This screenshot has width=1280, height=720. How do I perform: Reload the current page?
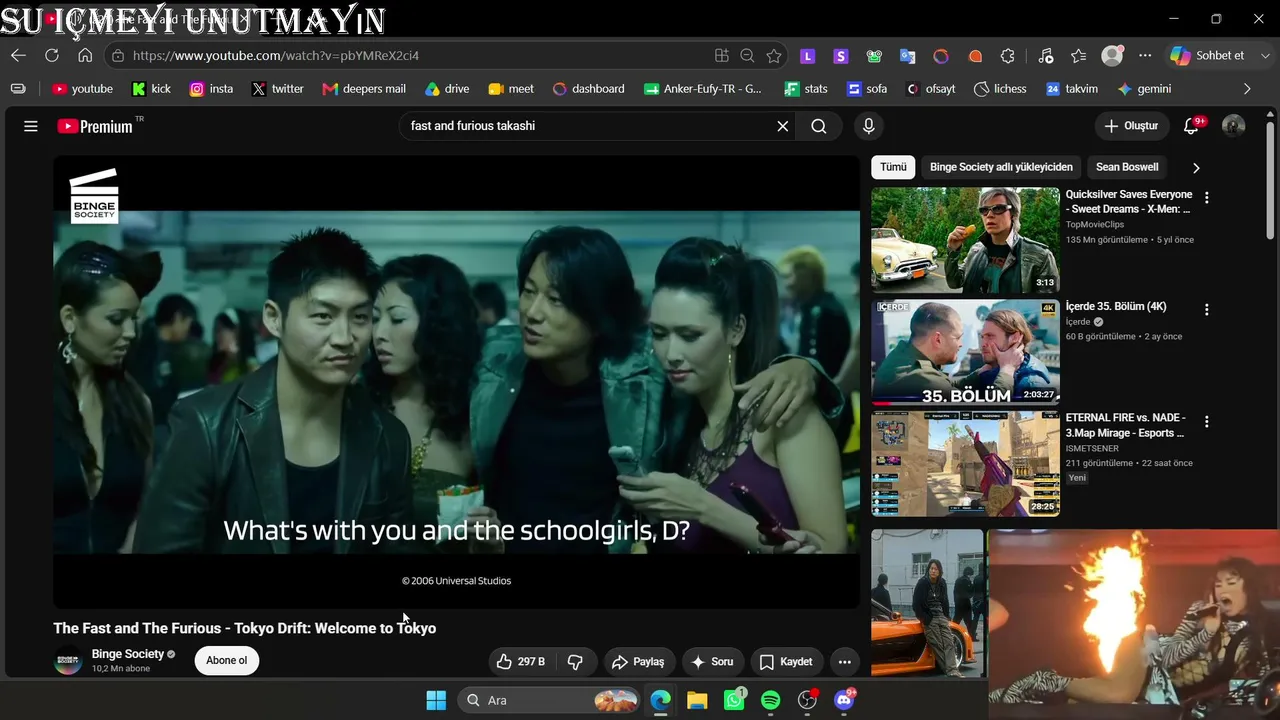(52, 56)
